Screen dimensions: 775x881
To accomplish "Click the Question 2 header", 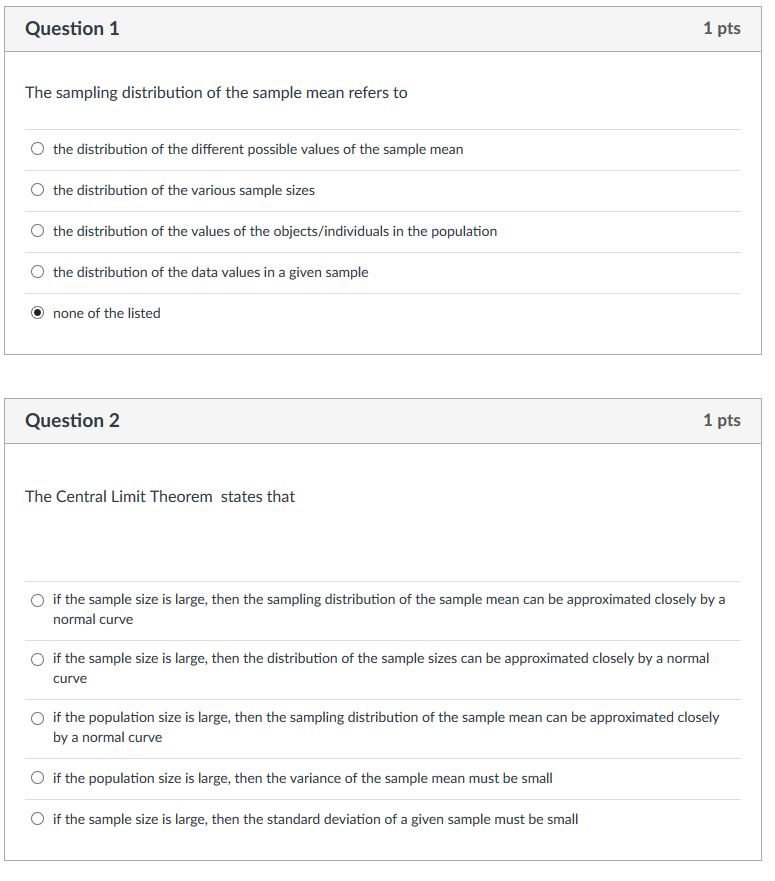I will pyautogui.click(x=72, y=420).
